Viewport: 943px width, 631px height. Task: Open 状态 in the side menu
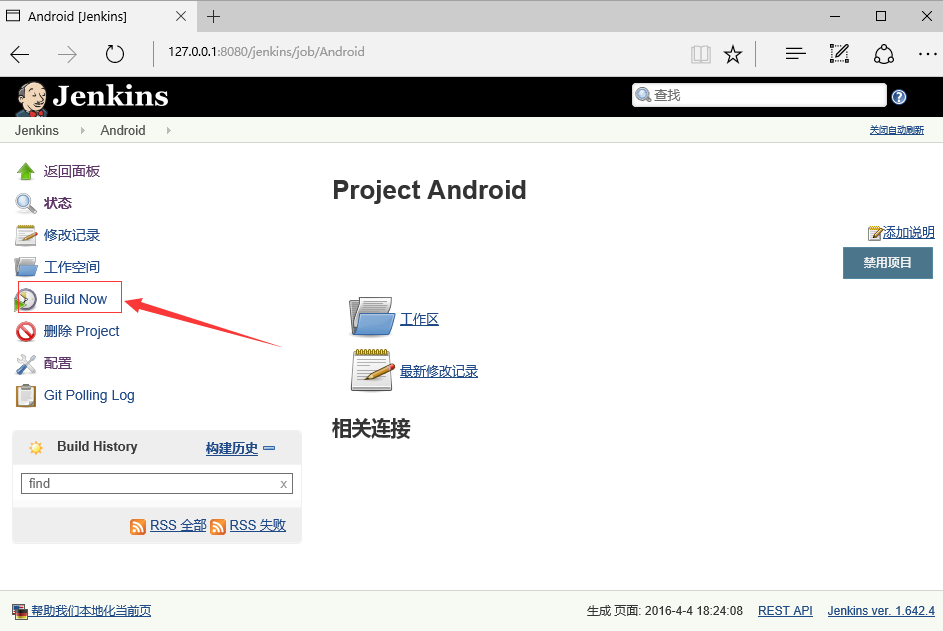[58, 203]
